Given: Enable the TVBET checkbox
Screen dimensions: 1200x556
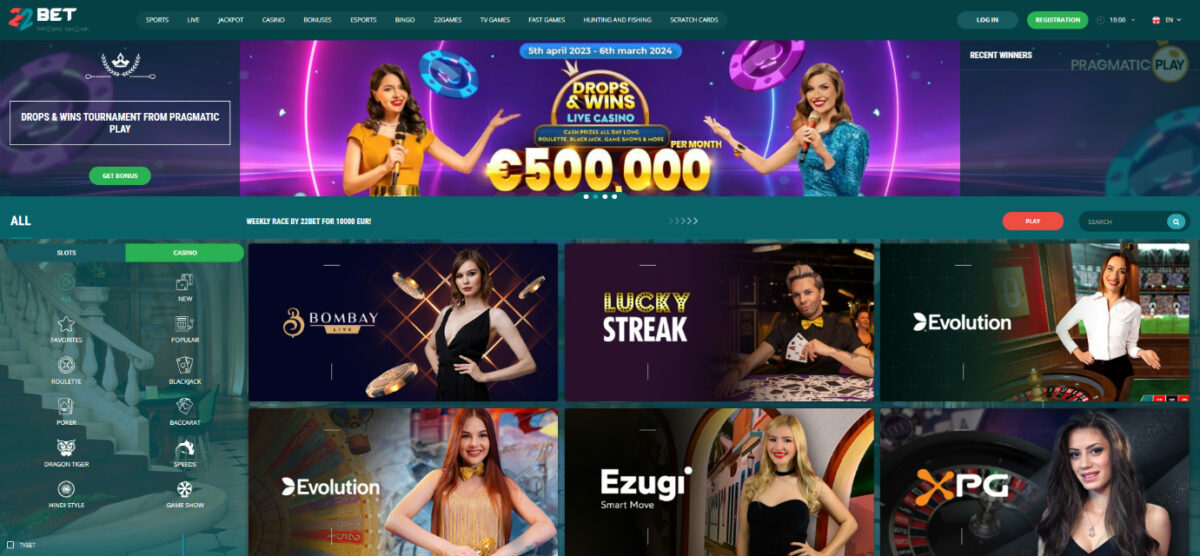Looking at the screenshot, I should [11, 545].
